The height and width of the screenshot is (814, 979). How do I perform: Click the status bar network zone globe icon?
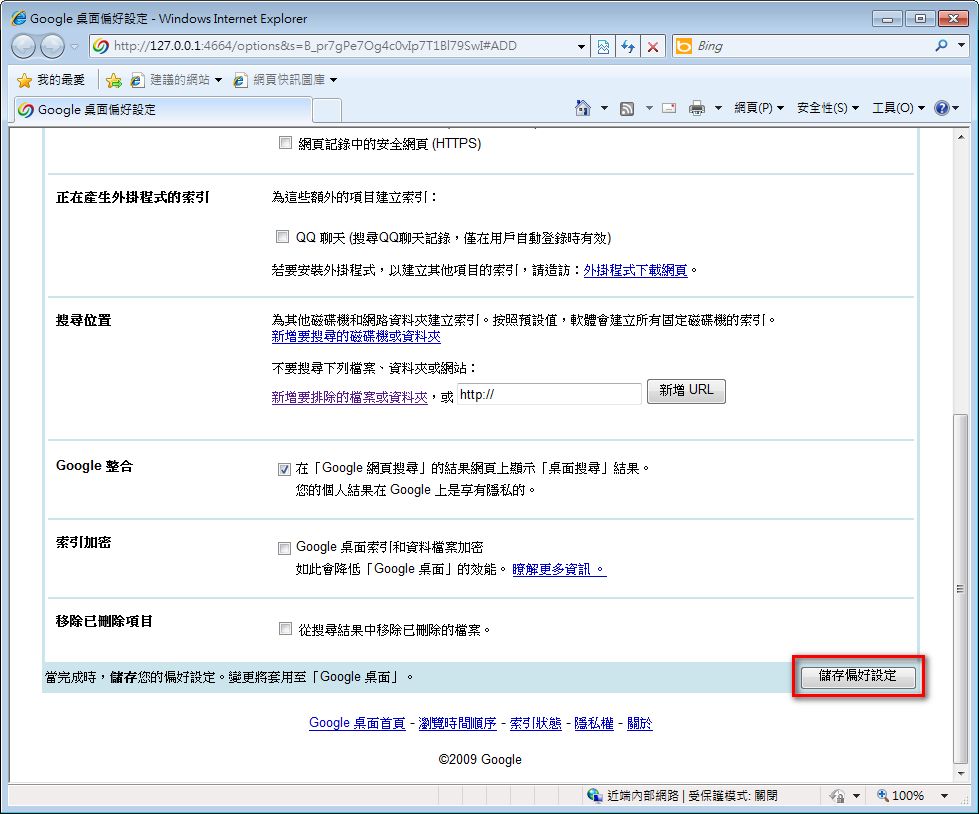click(594, 795)
